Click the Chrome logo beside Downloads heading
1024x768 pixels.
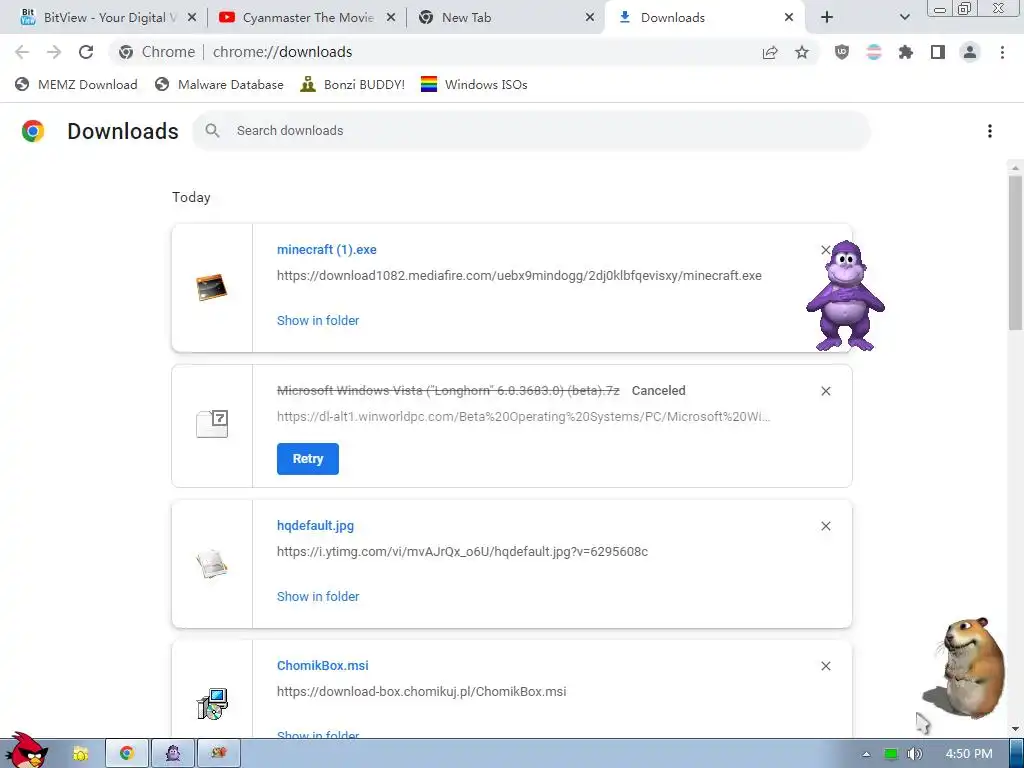click(x=33, y=131)
